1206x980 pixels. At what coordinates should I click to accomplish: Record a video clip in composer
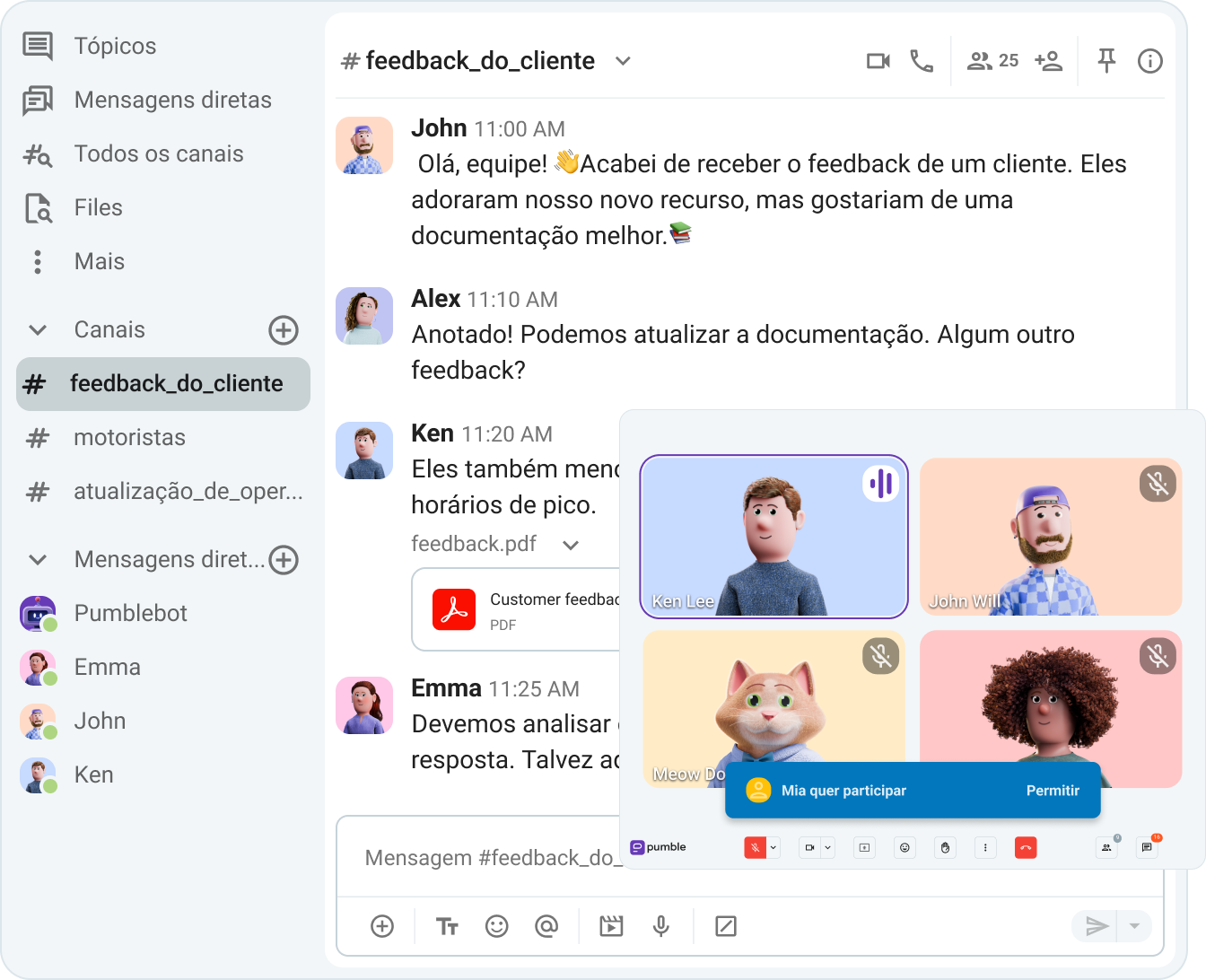(x=611, y=926)
